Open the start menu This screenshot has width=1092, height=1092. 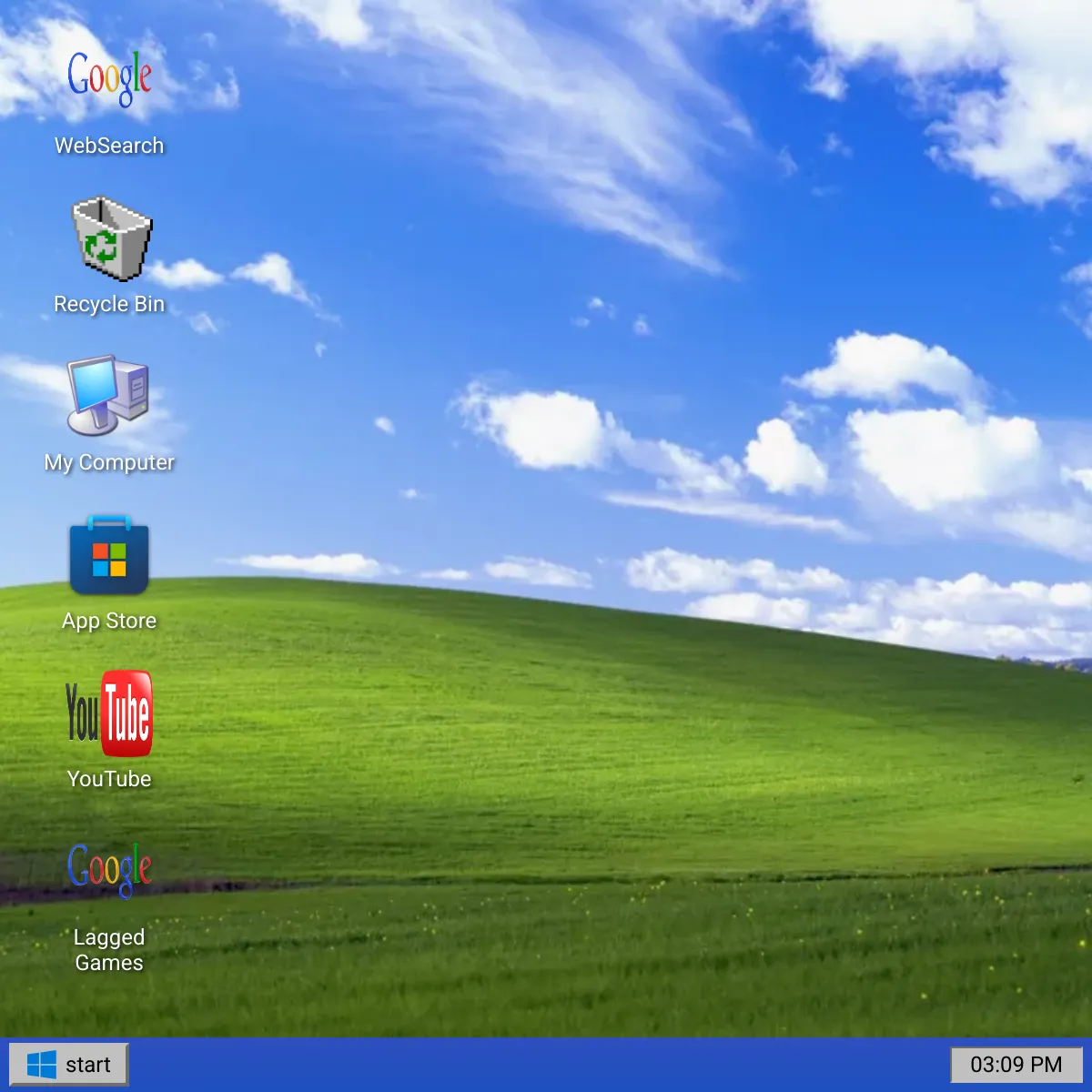tap(69, 1065)
